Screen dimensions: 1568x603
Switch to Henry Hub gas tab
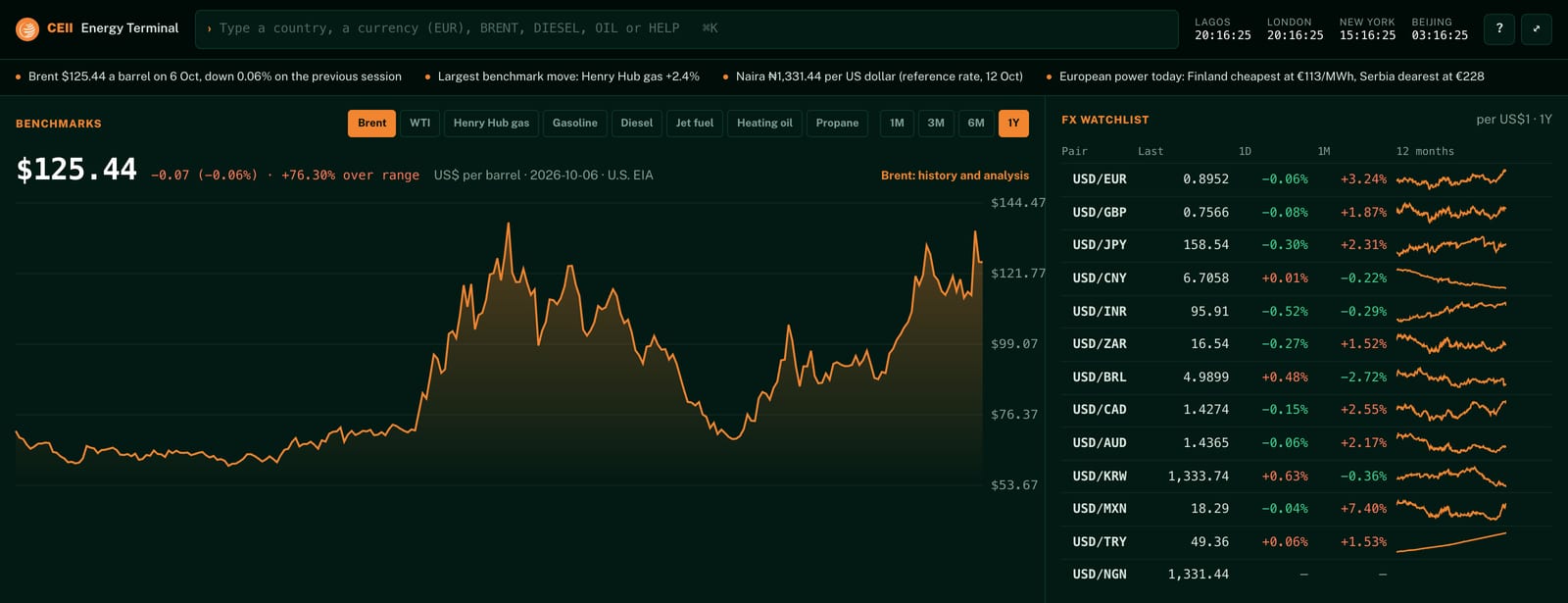pos(491,124)
